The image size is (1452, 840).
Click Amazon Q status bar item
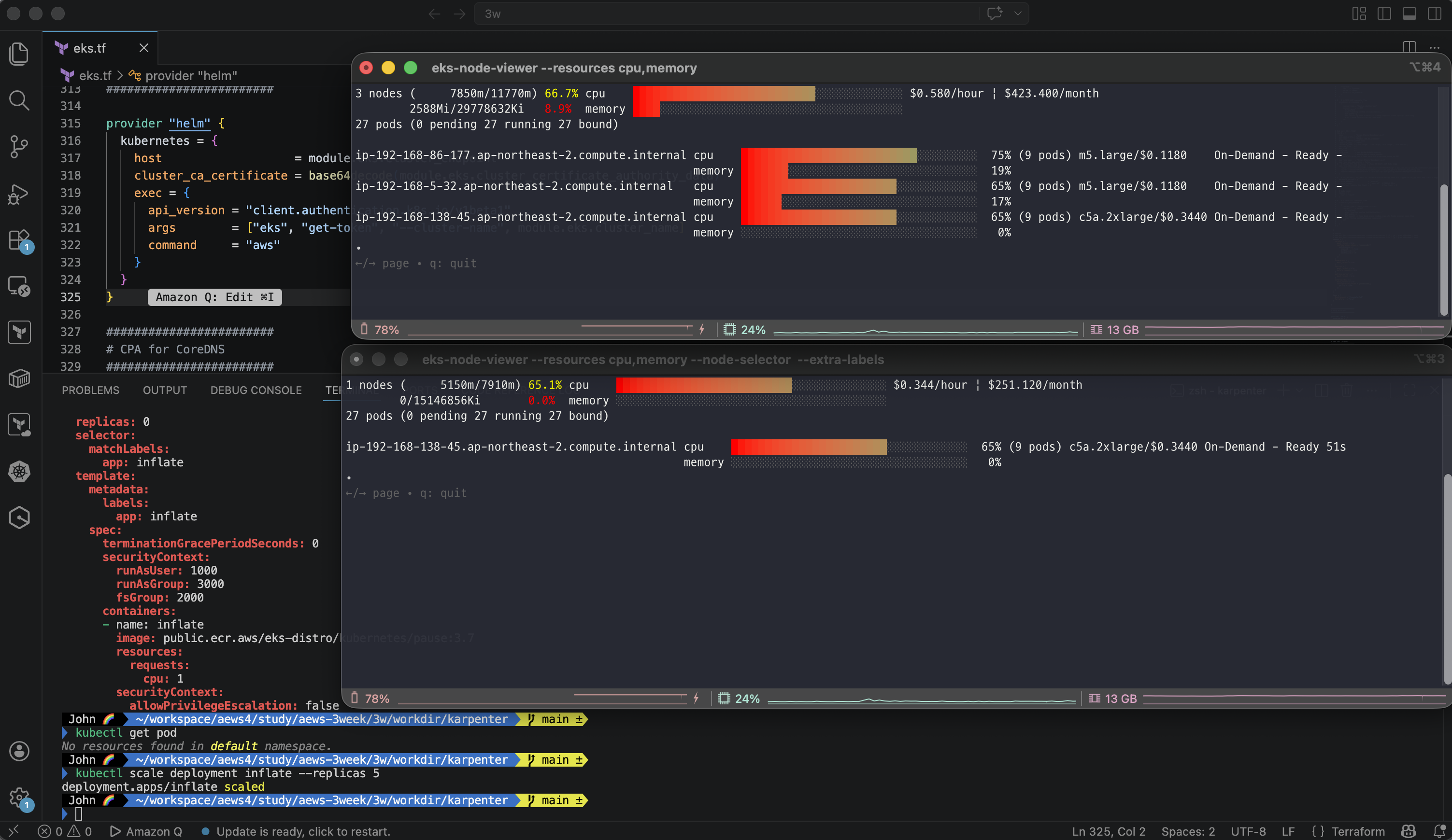point(146,831)
